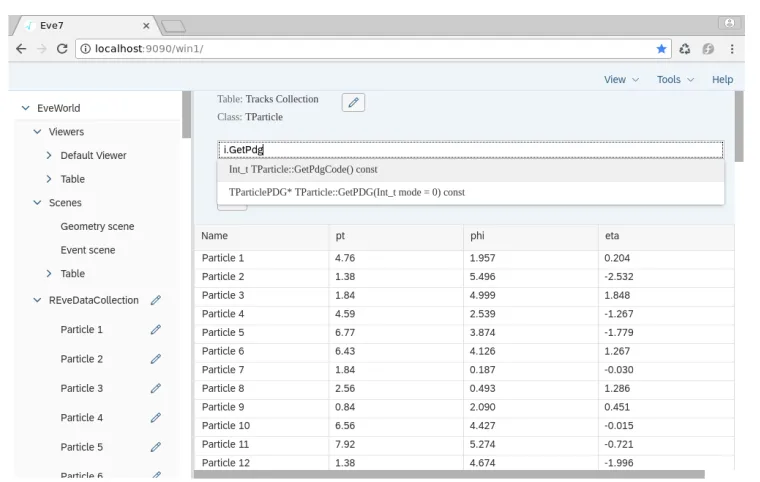The image size is (760, 482).
Task: Click phi value 5.274
Action: click(482, 444)
